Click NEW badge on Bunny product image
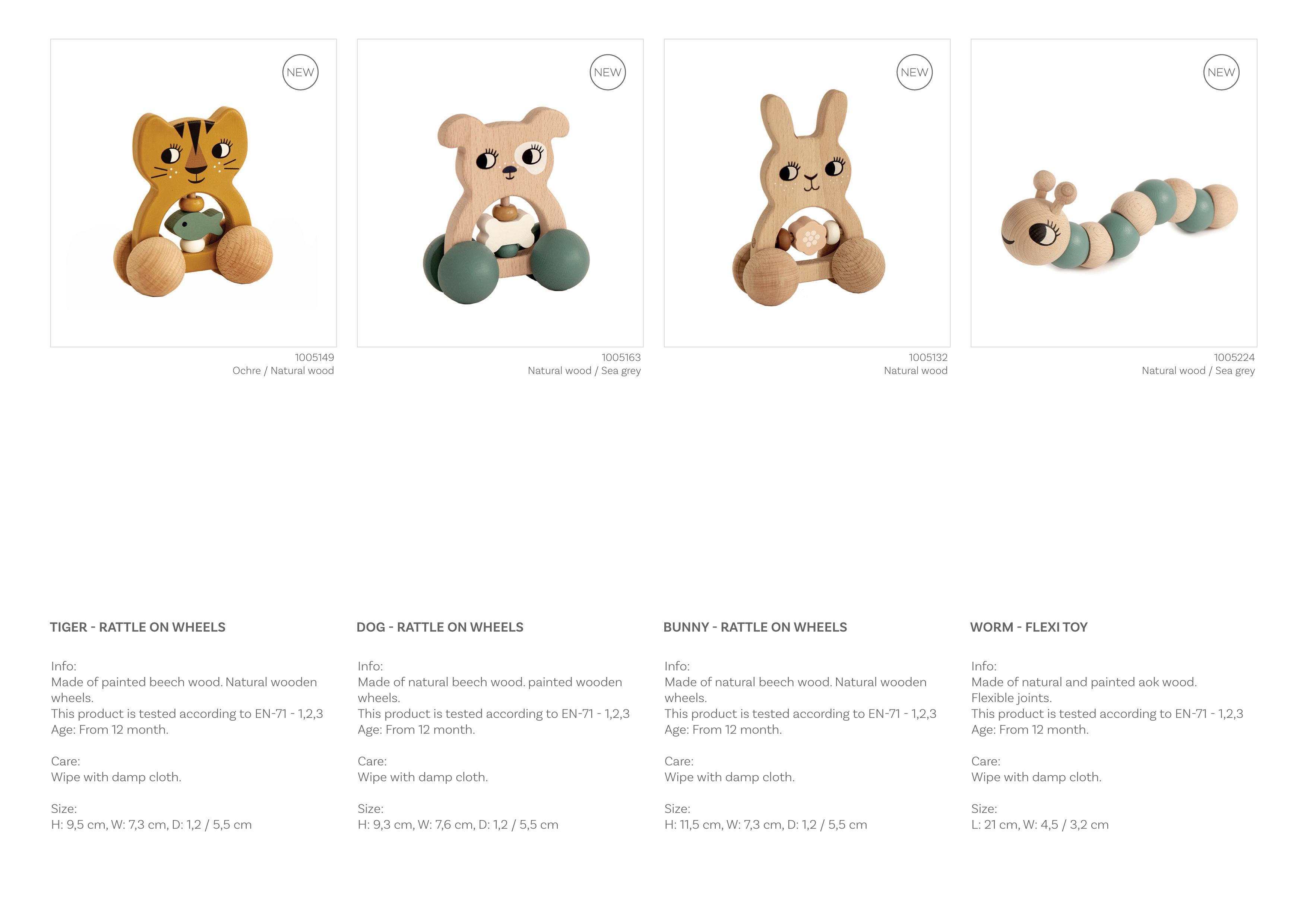This screenshot has height=924, width=1307. (x=914, y=72)
